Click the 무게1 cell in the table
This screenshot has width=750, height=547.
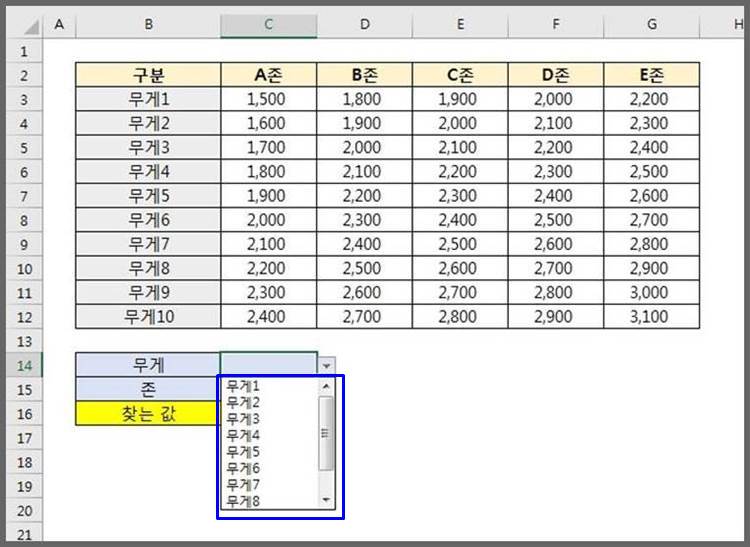click(x=148, y=99)
